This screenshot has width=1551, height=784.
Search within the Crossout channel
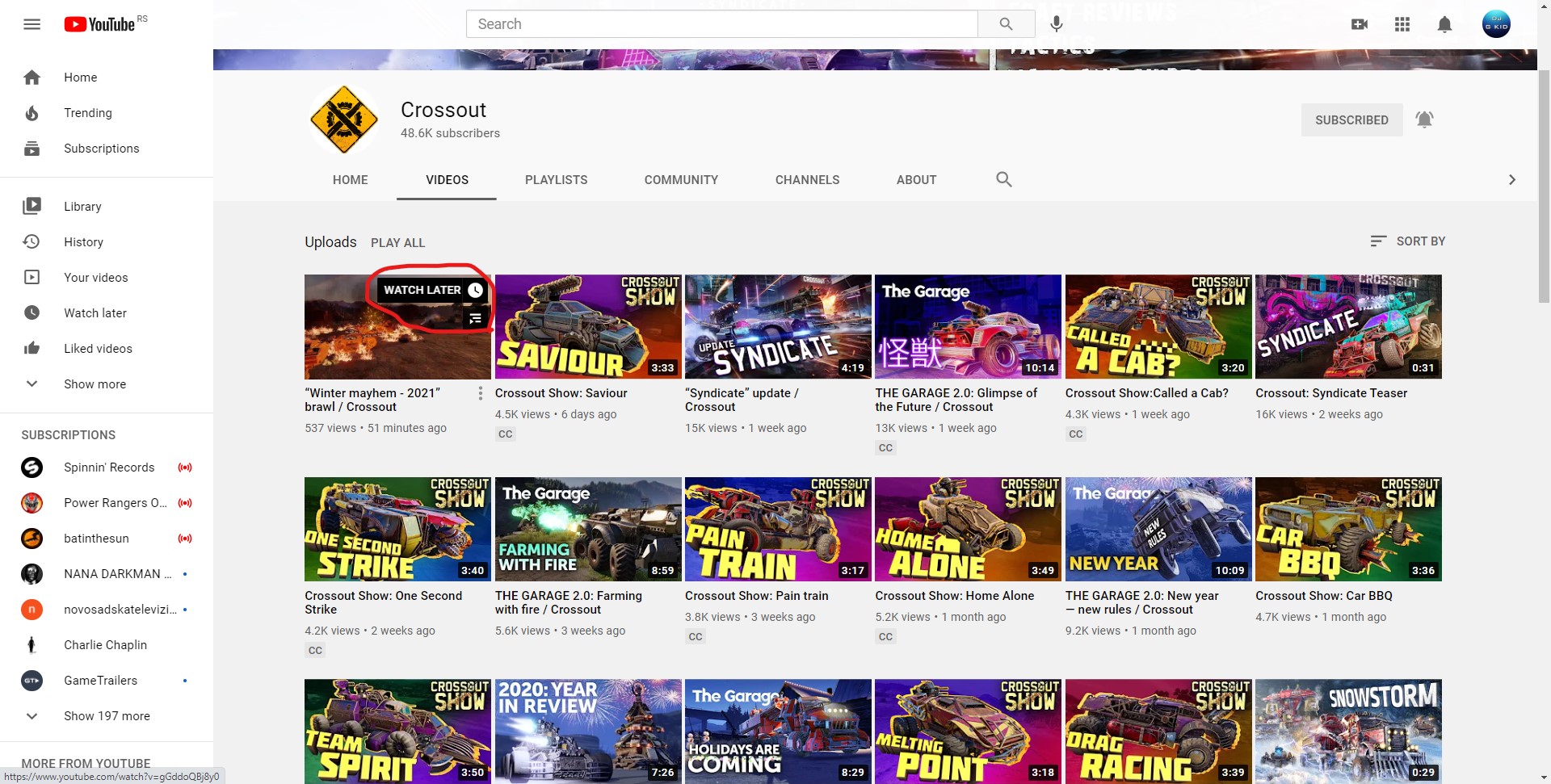(1004, 179)
